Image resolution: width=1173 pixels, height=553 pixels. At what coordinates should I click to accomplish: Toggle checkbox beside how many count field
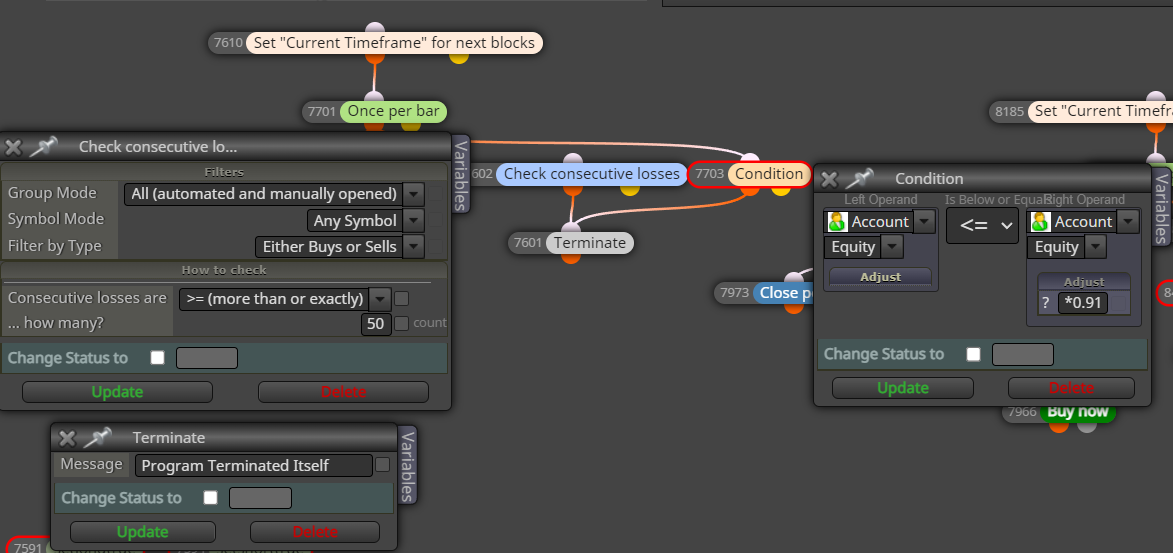[x=402, y=323]
